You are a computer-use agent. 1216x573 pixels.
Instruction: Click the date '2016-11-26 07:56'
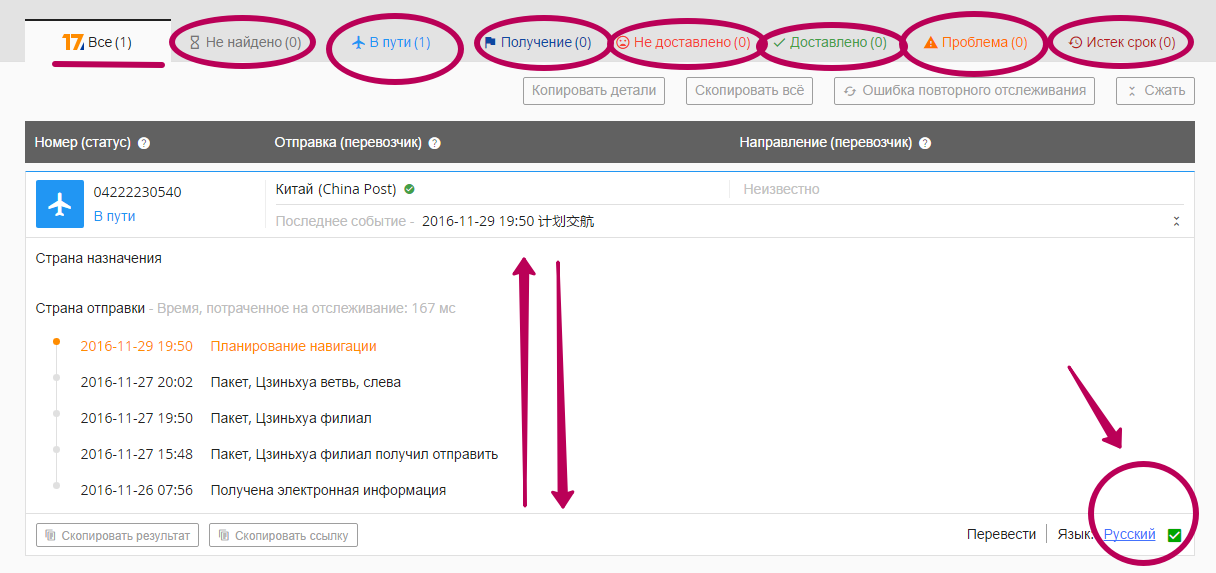(x=136, y=490)
